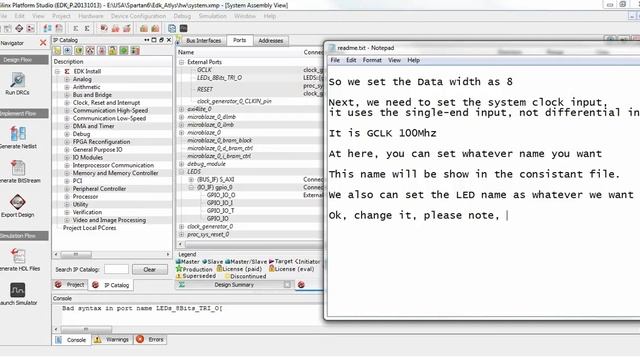This screenshot has height=360, width=640.
Task: Open the Design Summary tab
Action: tap(234, 284)
